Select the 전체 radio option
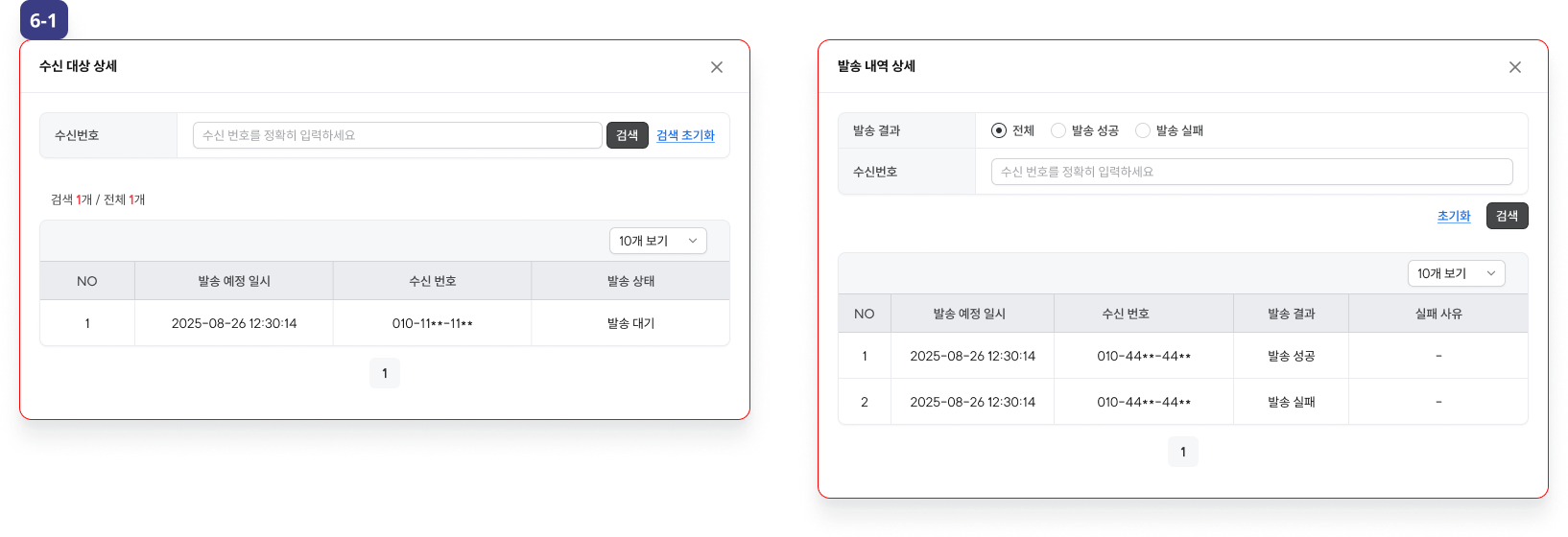 coord(999,130)
